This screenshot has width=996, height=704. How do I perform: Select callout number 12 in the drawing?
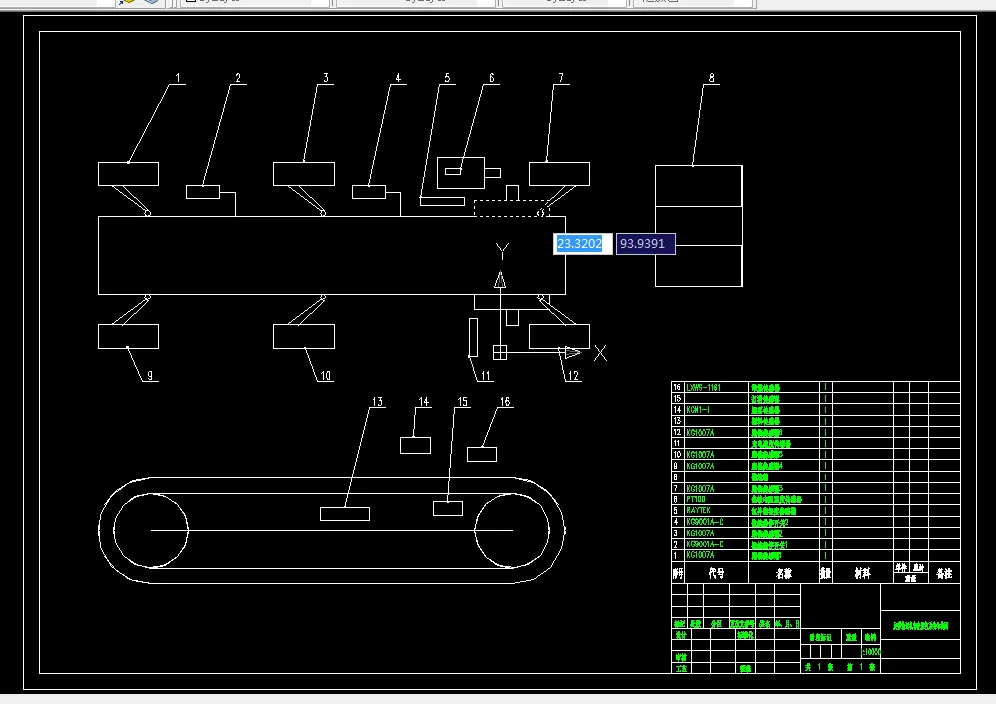(x=574, y=376)
